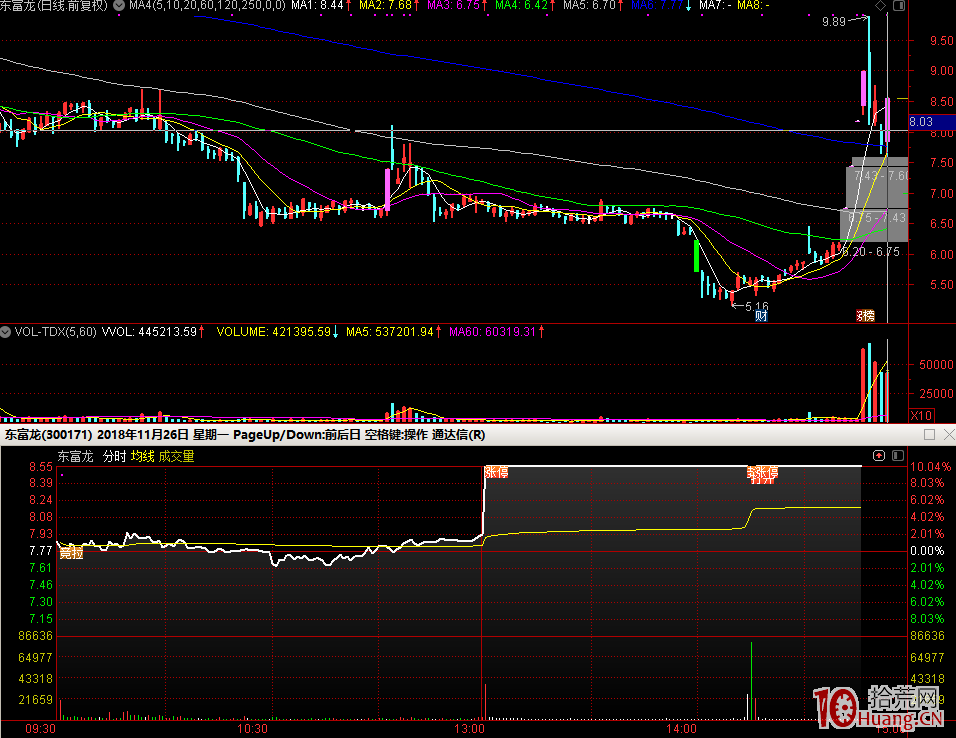Click the first 涨停 marker on intraday chart
The height and width of the screenshot is (738, 956).
click(496, 472)
